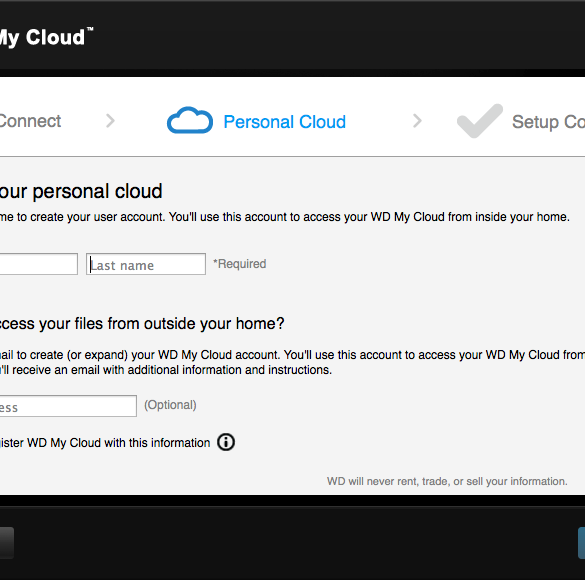Click the chevron arrow after the Connect step
Viewport: 585px width, 580px height.
[110, 120]
